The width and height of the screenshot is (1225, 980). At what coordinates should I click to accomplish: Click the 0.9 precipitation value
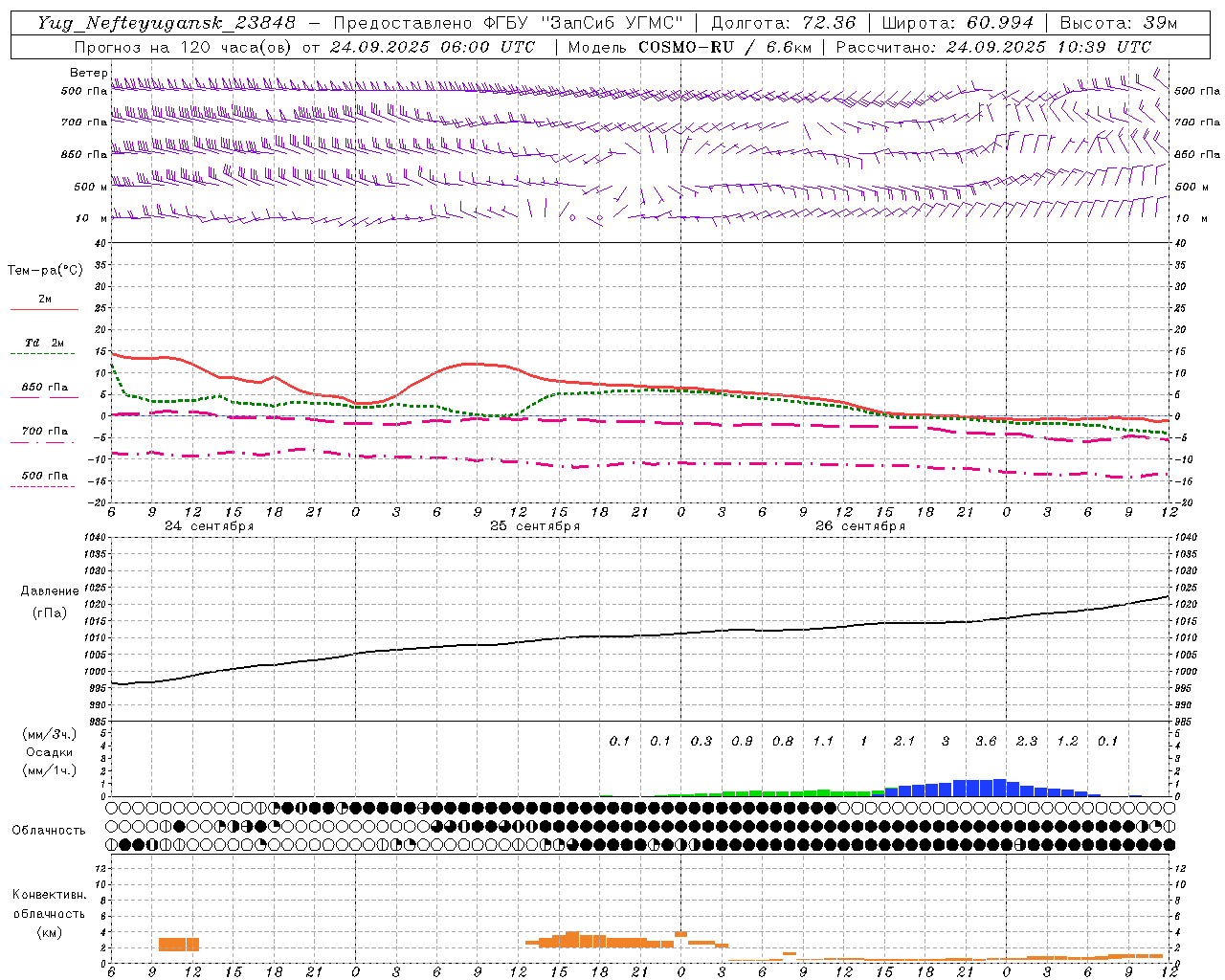pyautogui.click(x=742, y=742)
